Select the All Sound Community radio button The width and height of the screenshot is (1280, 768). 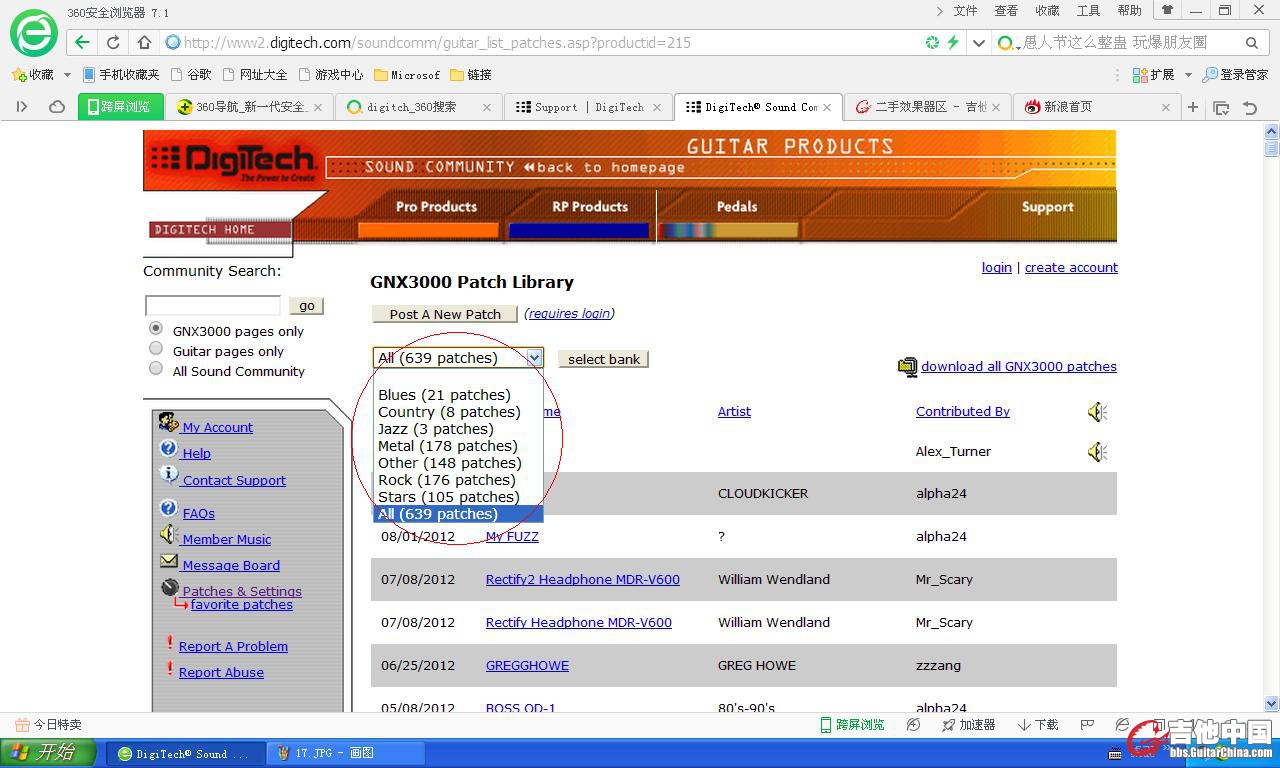click(x=156, y=369)
